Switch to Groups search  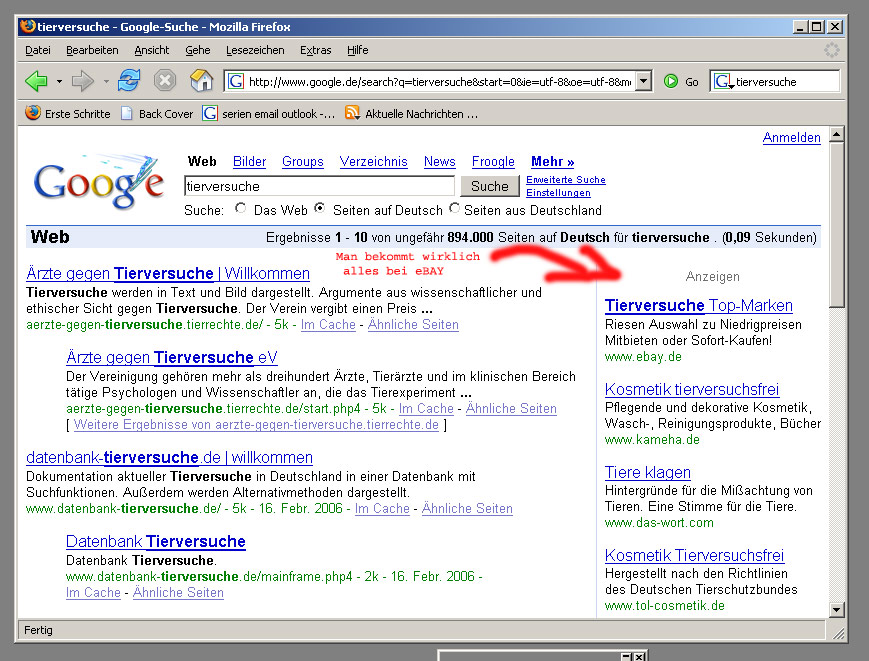tap(303, 161)
